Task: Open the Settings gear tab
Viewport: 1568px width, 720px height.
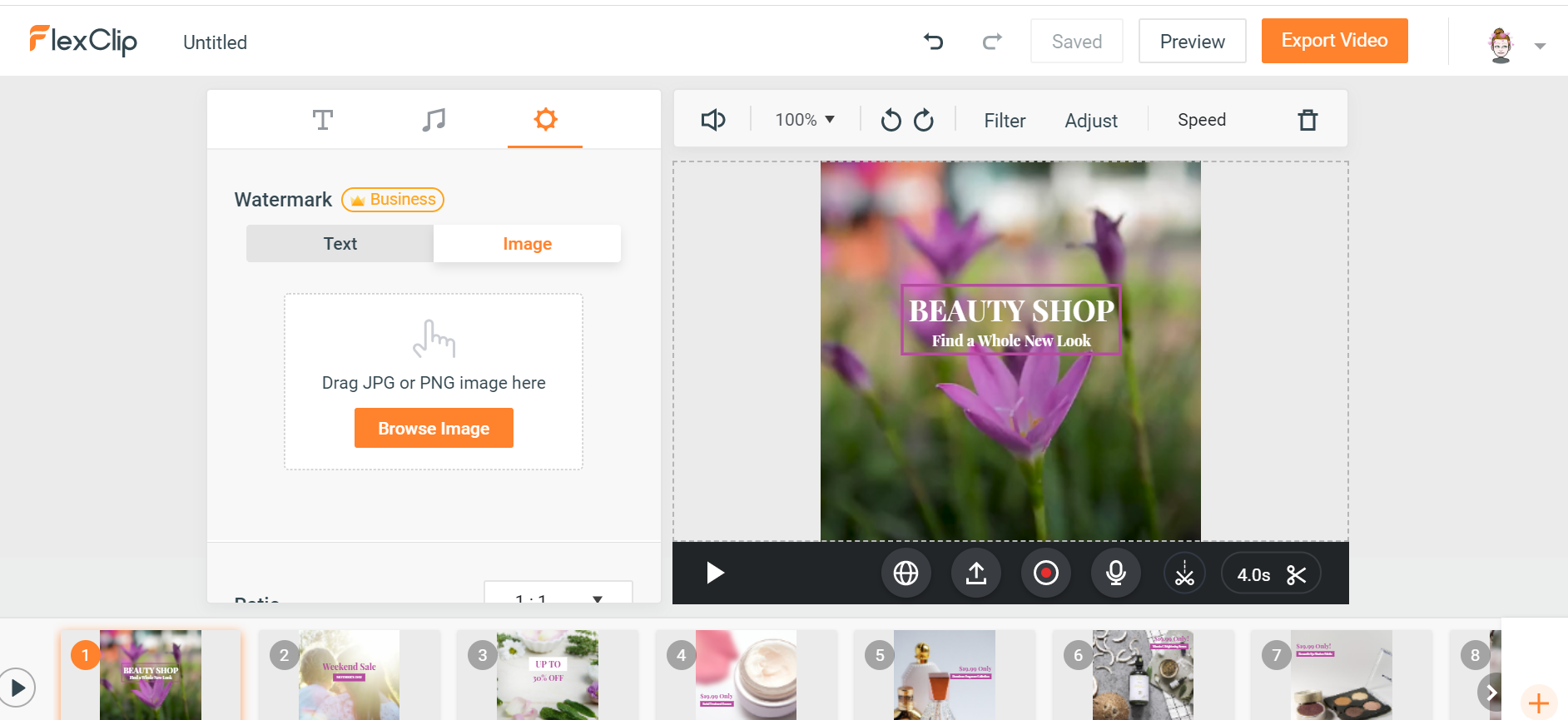Action: click(x=545, y=119)
